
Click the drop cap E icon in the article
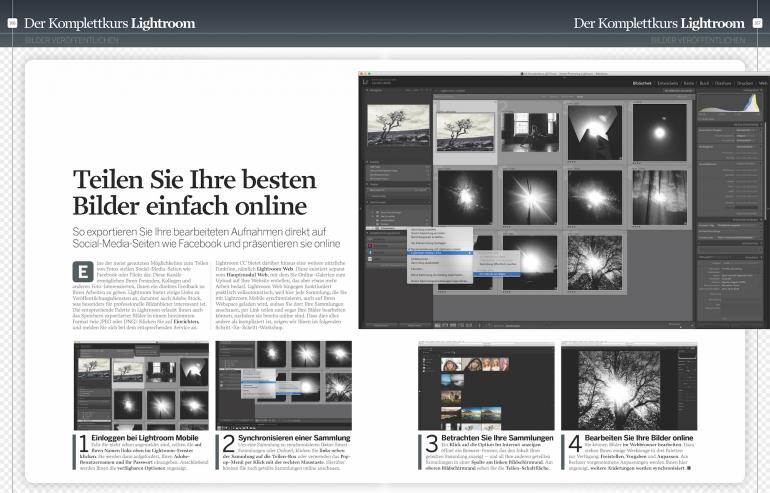[83, 271]
